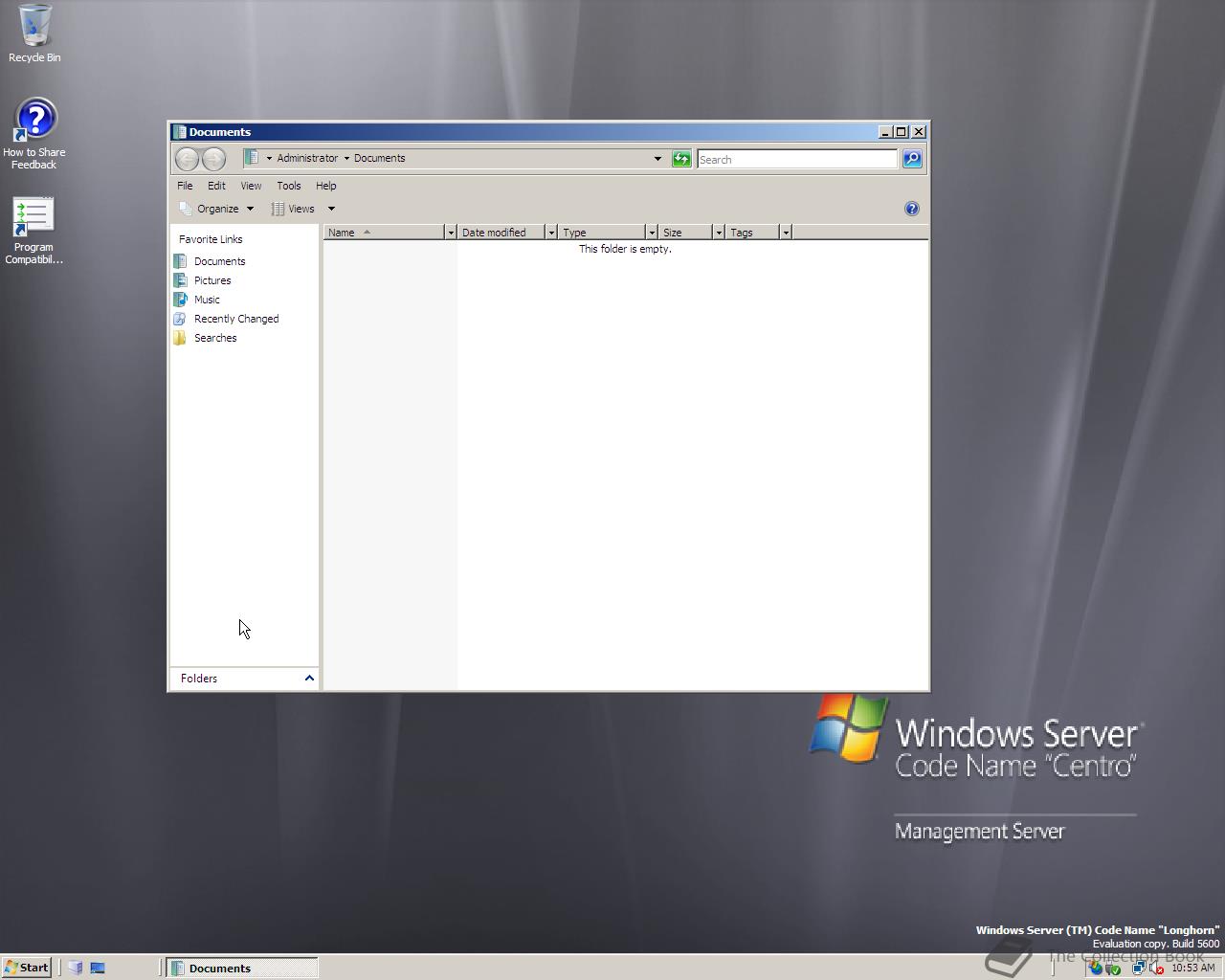Click the muted speaker tray icon
The image size is (1225, 980).
click(1156, 968)
